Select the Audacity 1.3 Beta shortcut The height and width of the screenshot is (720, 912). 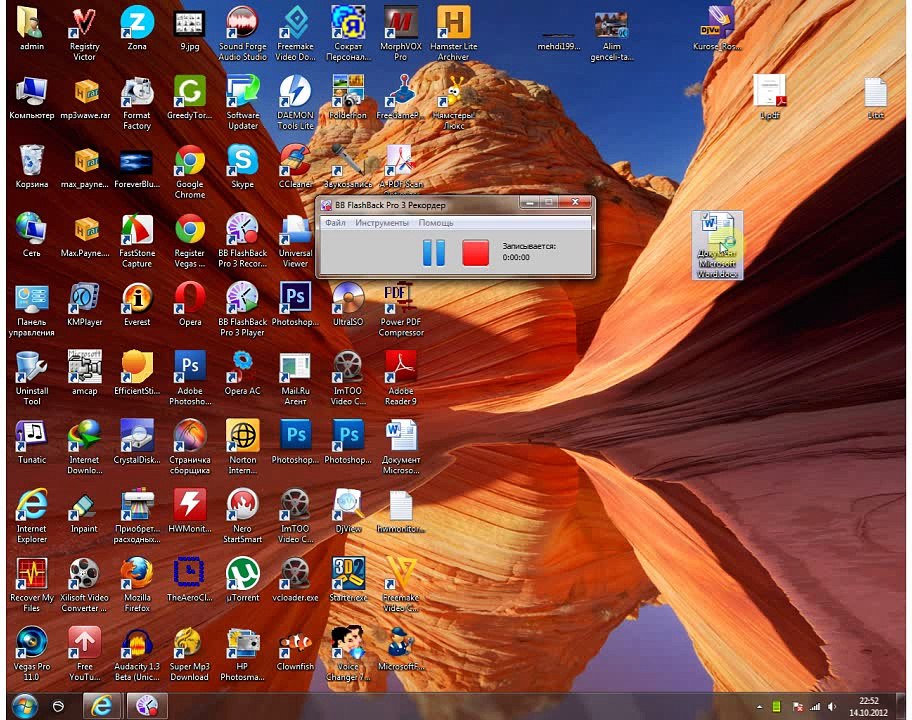137,655
